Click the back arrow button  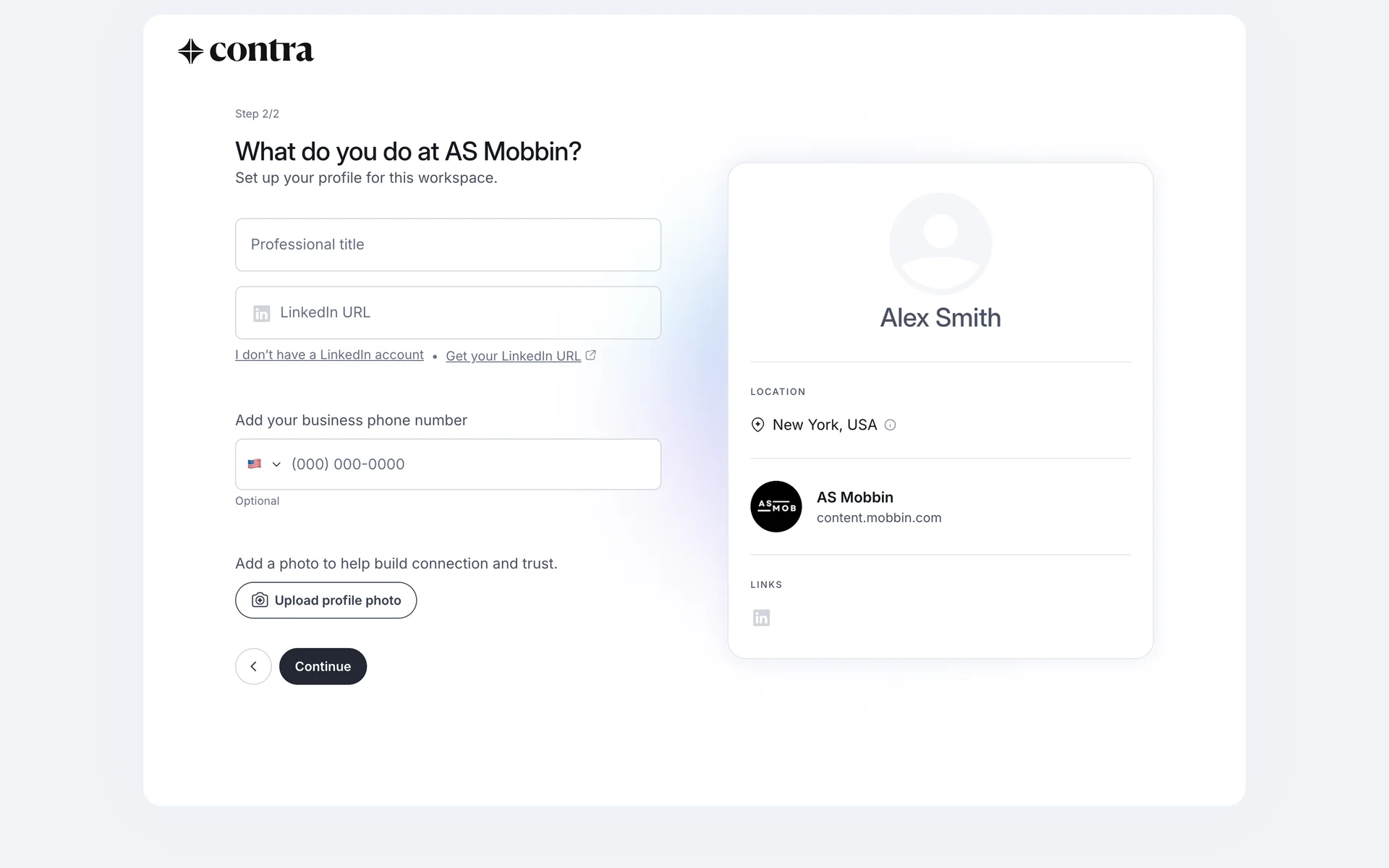click(253, 666)
